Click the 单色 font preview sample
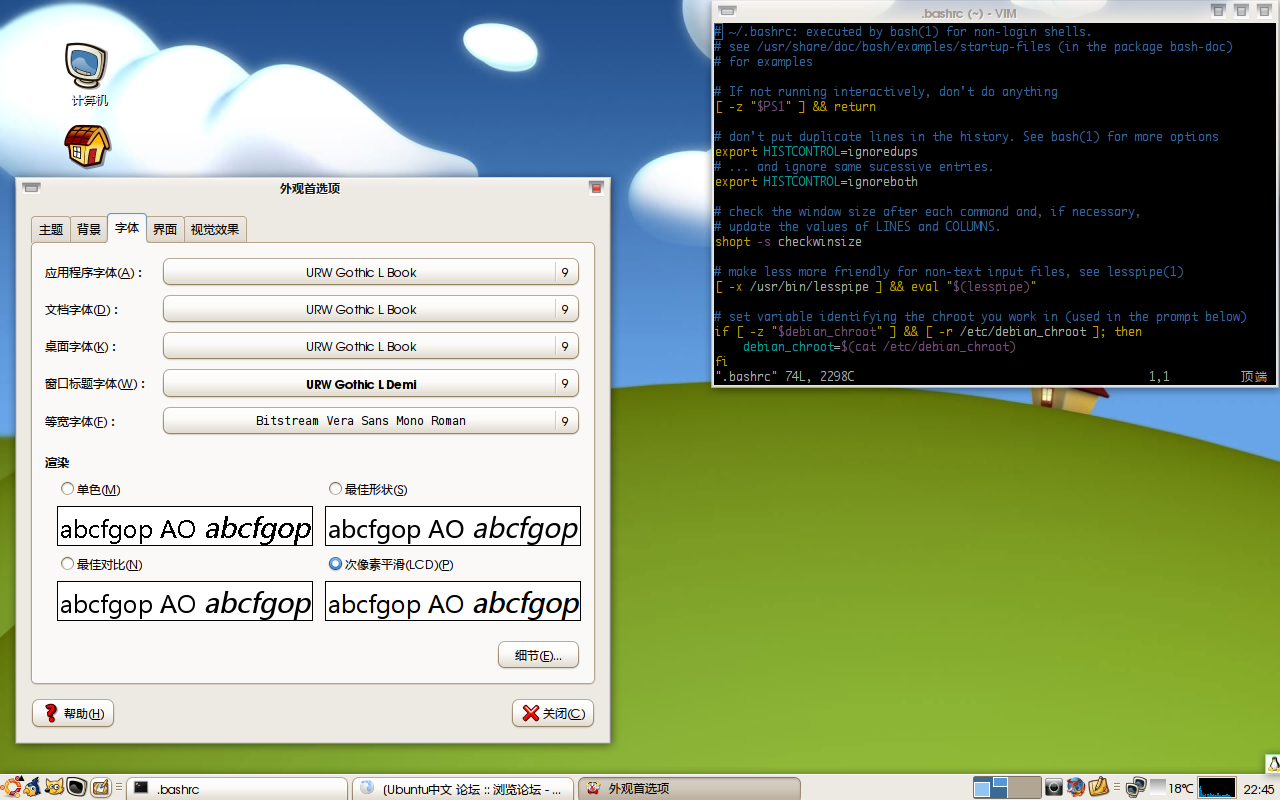 pyautogui.click(x=185, y=526)
